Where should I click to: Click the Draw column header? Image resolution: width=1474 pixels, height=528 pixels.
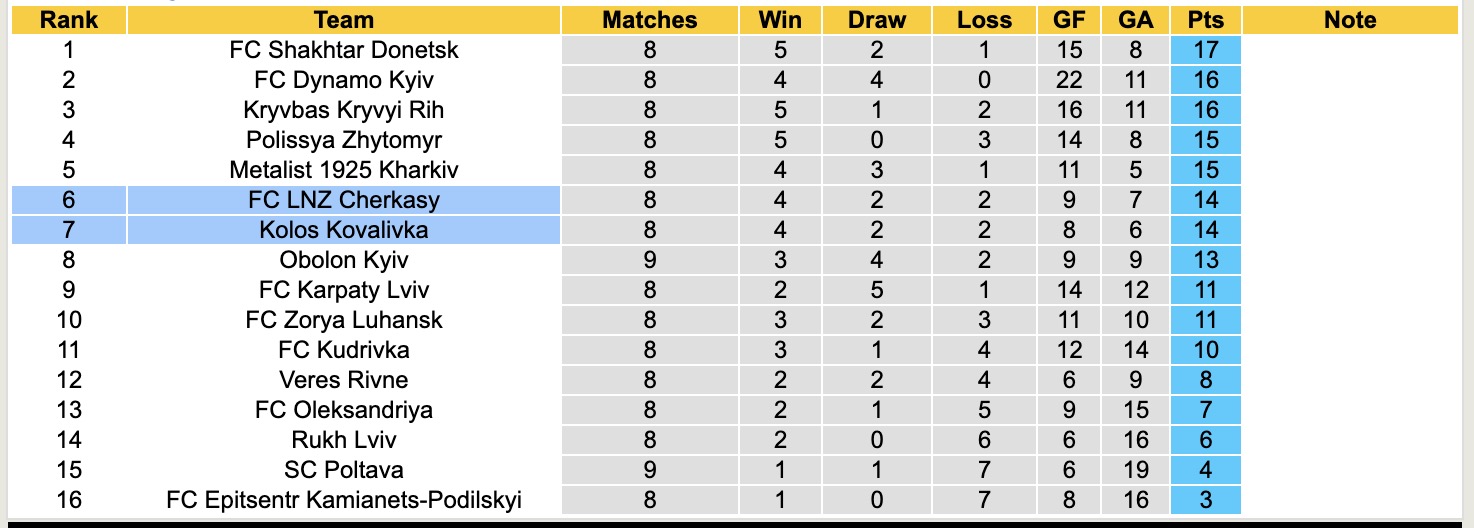click(876, 20)
